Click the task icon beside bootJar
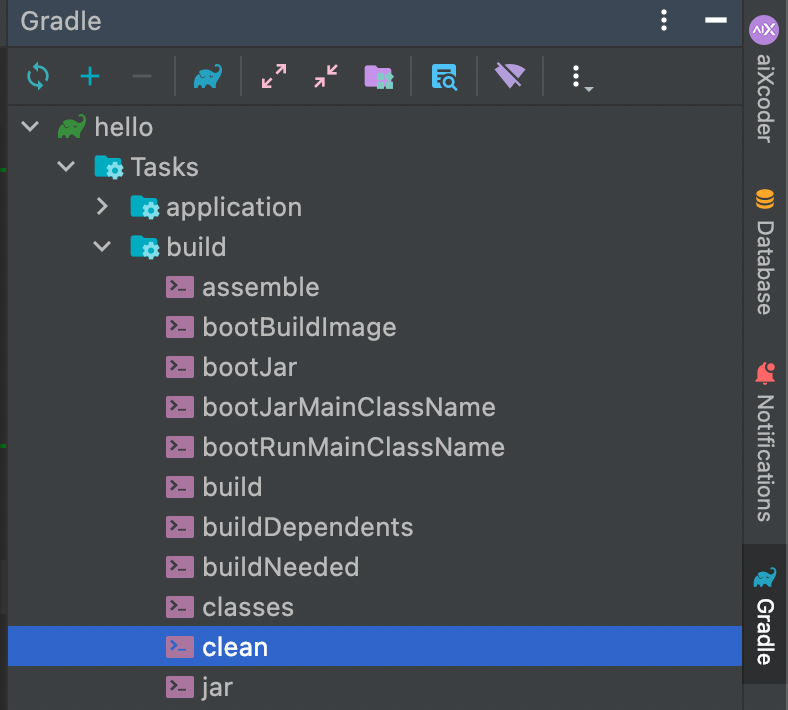 180,367
